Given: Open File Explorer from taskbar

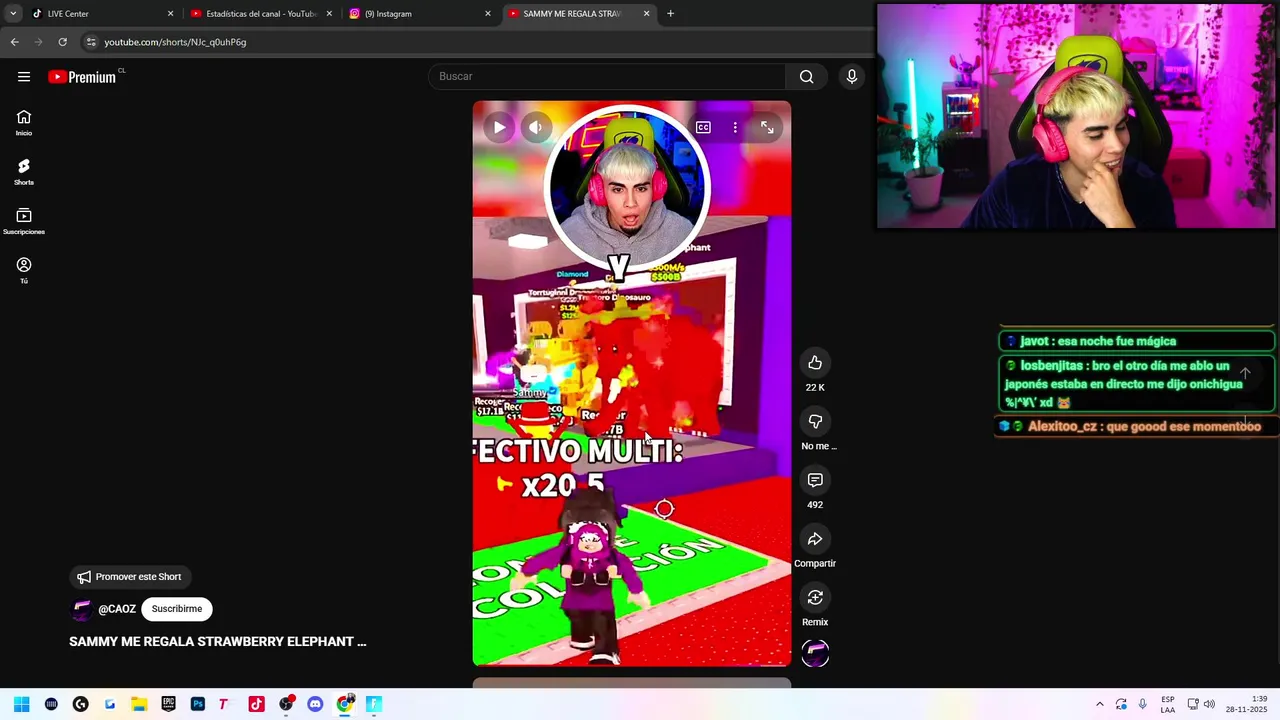Looking at the screenshot, I should (139, 704).
